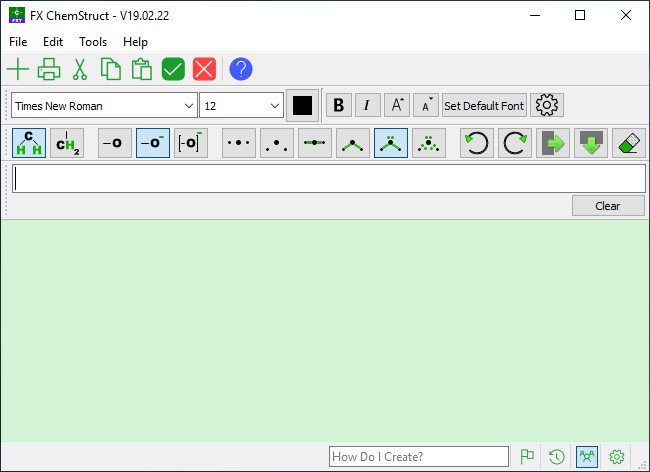
Task: Decrease font size with small A icon
Action: tap(426, 105)
